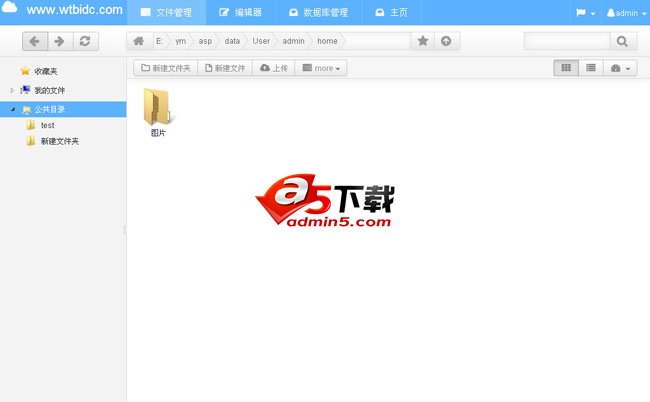Focus the search input field
The height and width of the screenshot is (402, 650).
567,41
